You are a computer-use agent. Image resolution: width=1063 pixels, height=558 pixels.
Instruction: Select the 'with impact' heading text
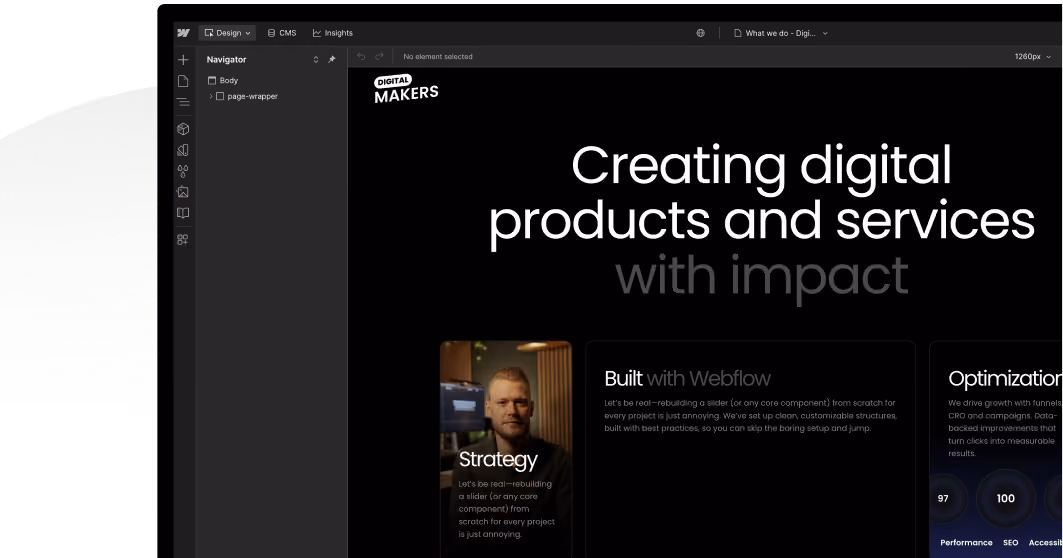(x=761, y=277)
